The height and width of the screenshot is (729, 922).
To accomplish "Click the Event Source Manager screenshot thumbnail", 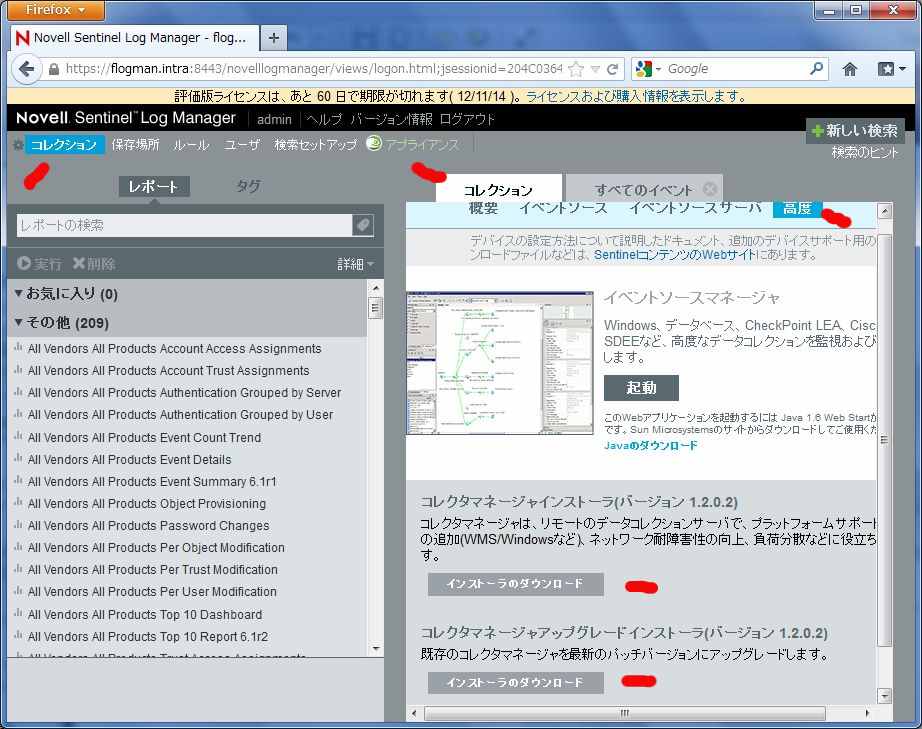I will (x=500, y=363).
